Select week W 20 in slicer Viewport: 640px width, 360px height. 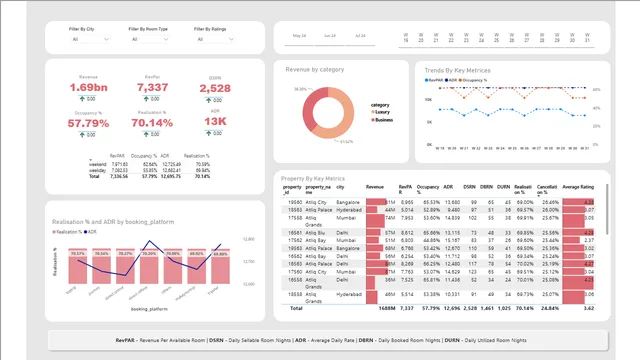pyautogui.click(x=421, y=38)
